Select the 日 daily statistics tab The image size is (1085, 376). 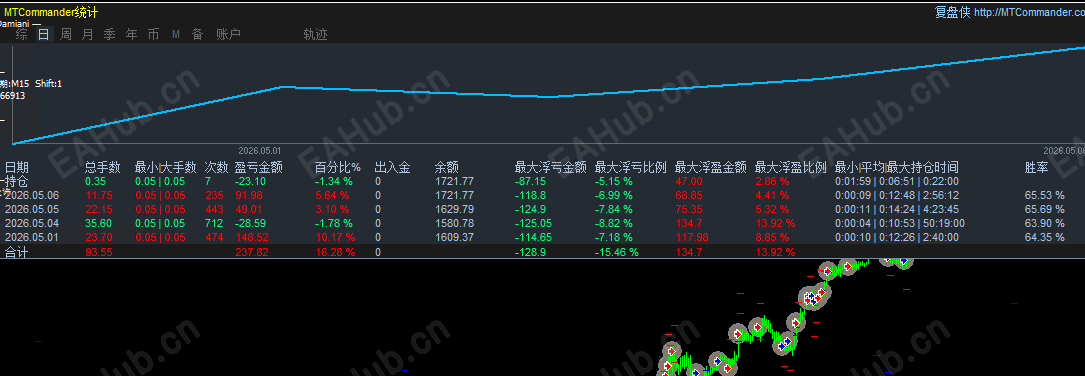(x=44, y=35)
